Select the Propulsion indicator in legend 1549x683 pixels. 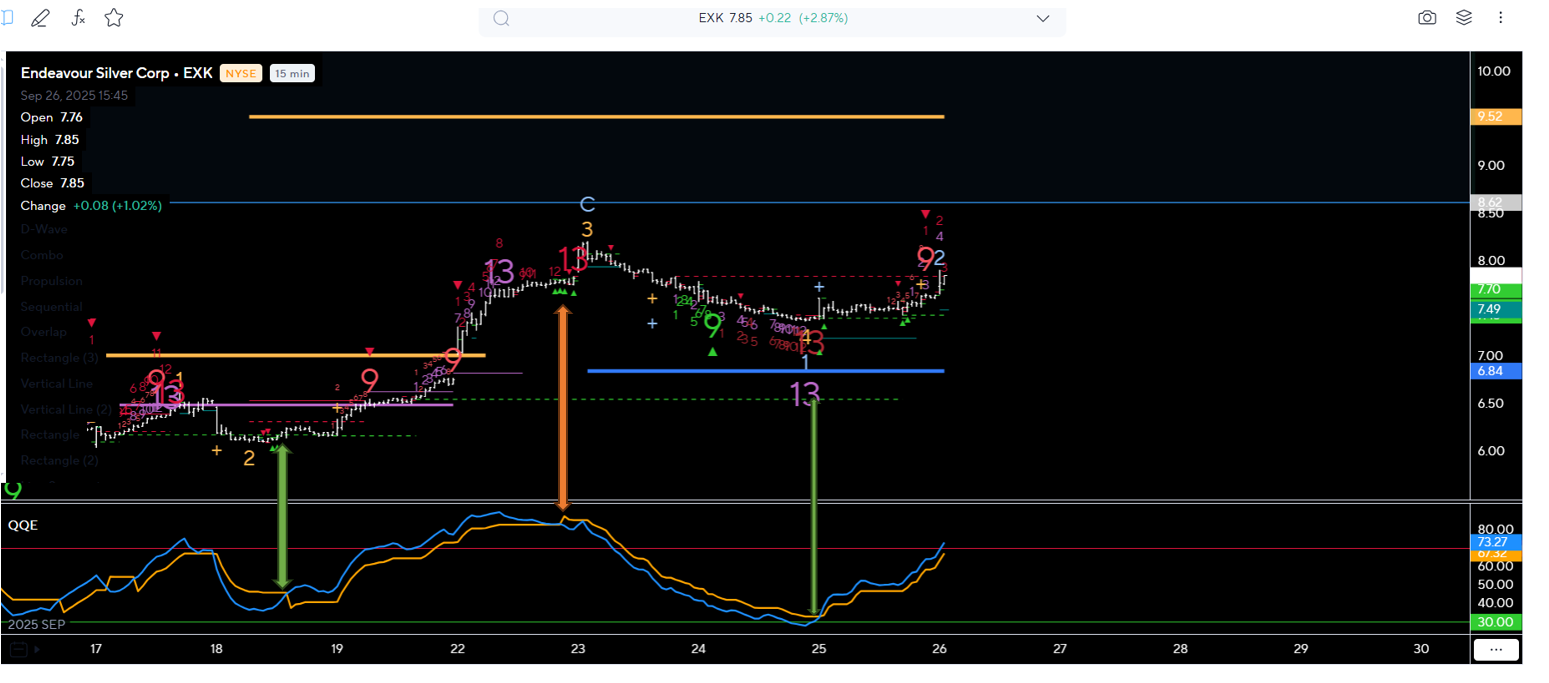point(51,281)
